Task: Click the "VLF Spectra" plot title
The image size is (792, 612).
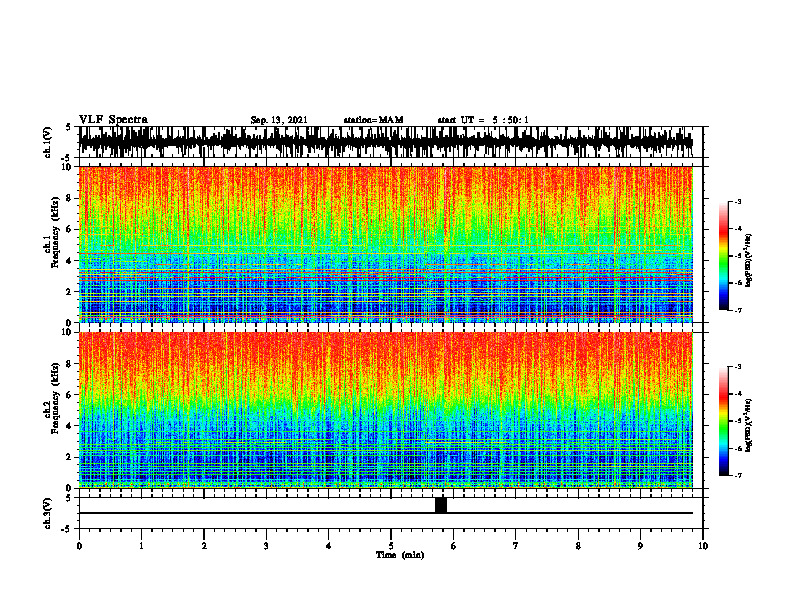Action: (x=113, y=120)
